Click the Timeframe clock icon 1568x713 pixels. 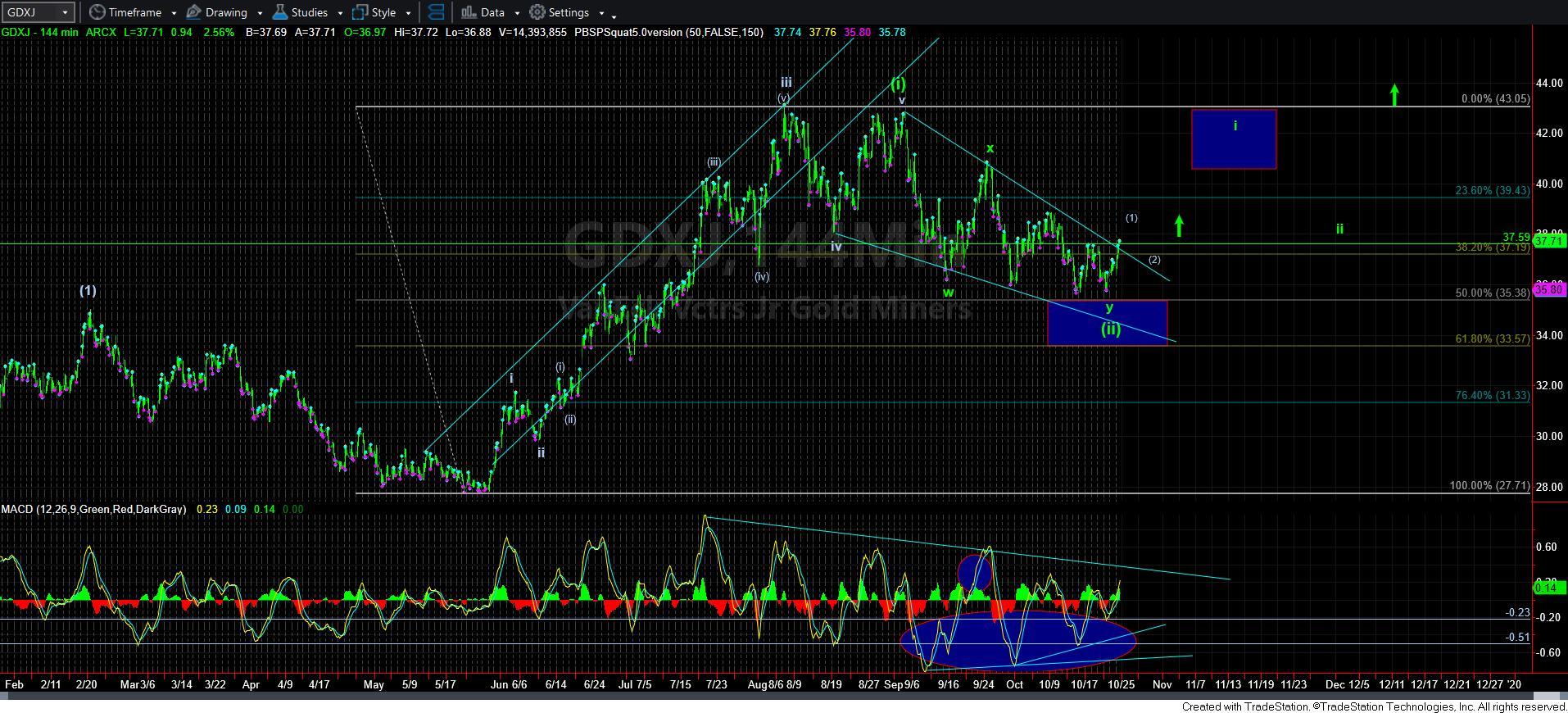coord(97,12)
